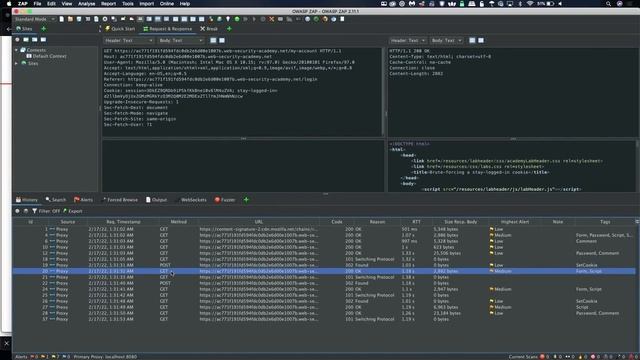Click the Persist Session toolbar icon
Viewport: 640px width, 360px height.
(79, 19)
